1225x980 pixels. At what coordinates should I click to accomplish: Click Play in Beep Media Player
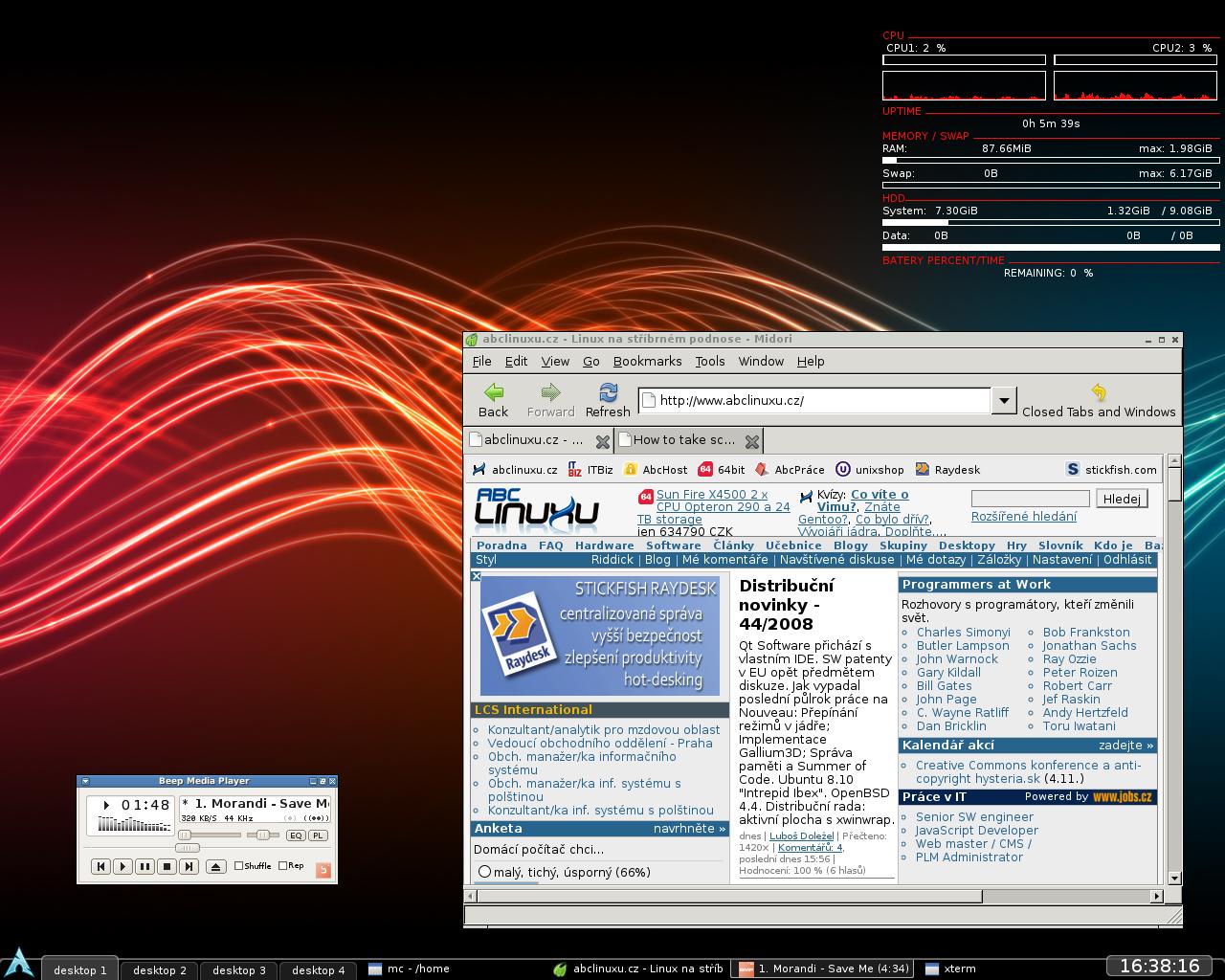(x=122, y=866)
